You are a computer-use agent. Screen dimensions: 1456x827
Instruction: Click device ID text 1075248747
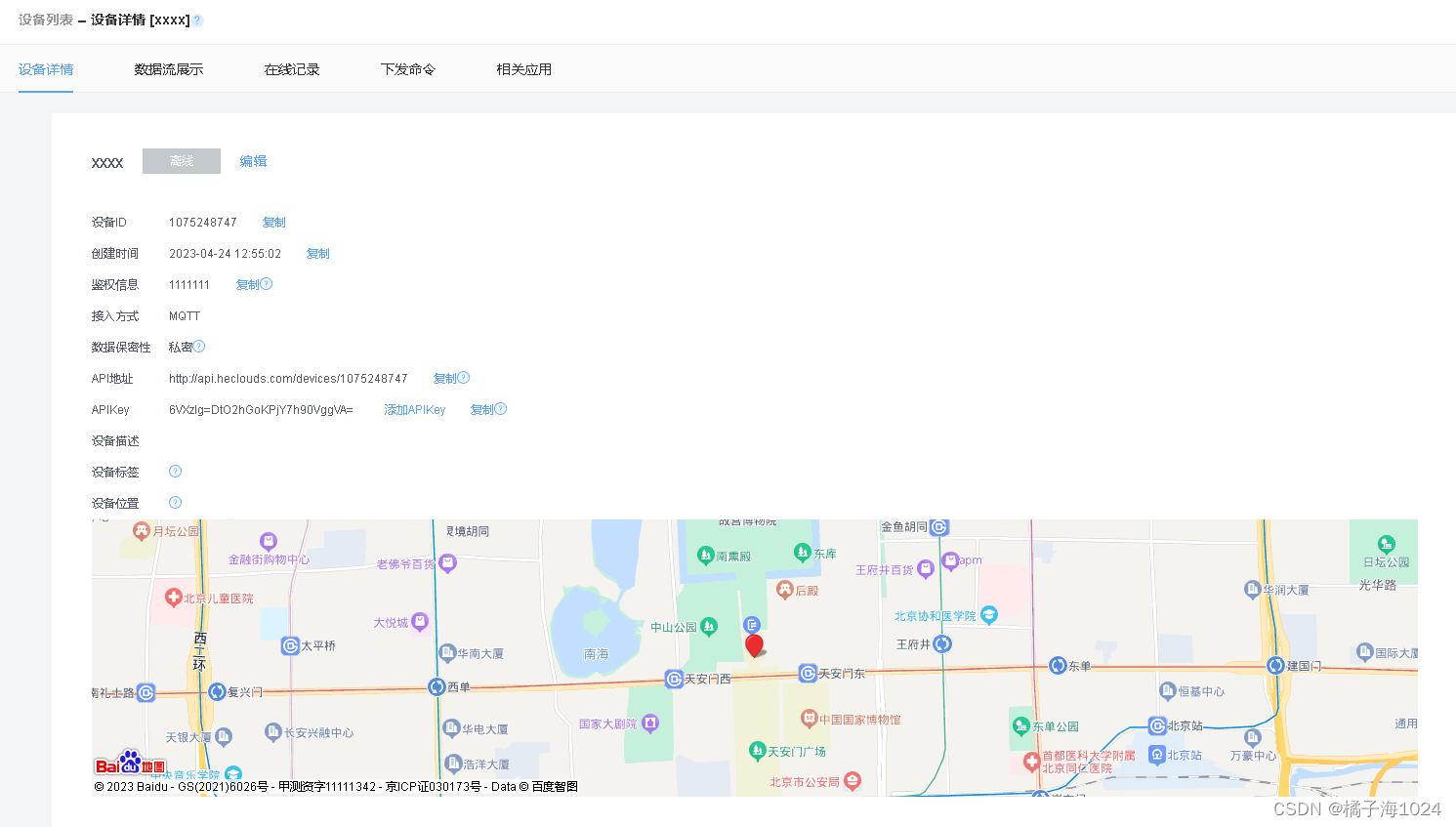(203, 223)
